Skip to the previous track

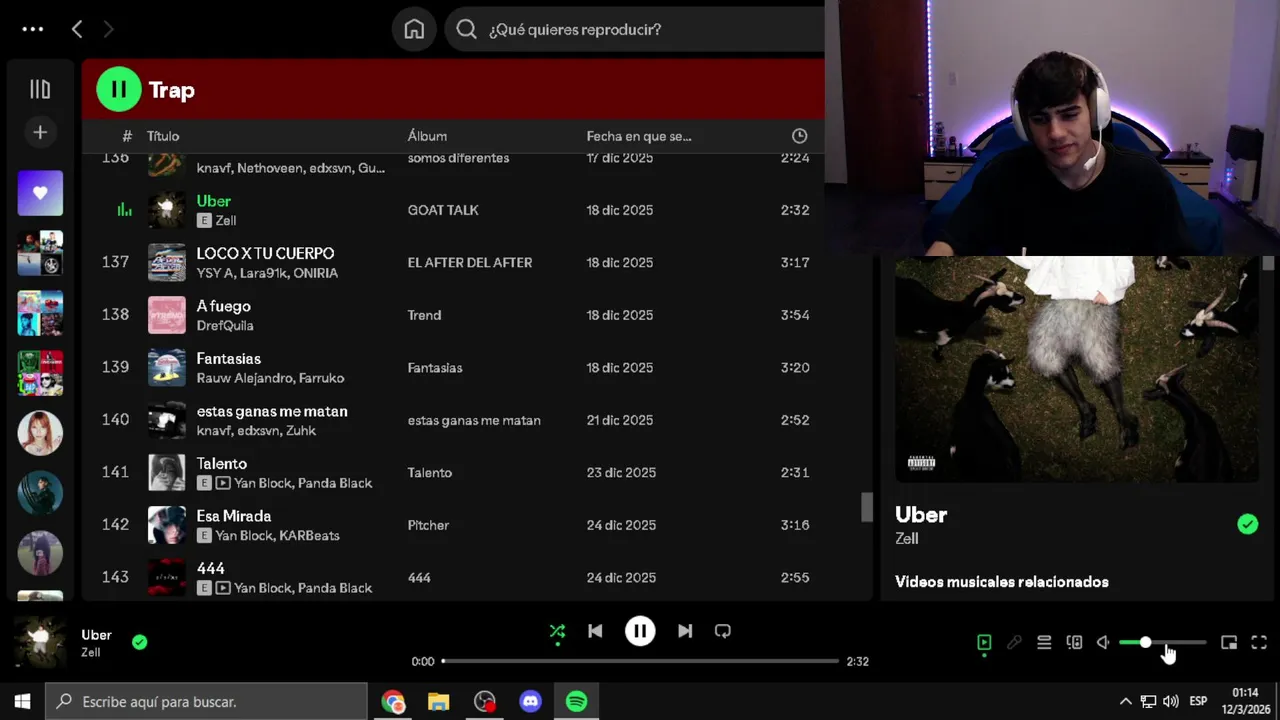pos(595,631)
